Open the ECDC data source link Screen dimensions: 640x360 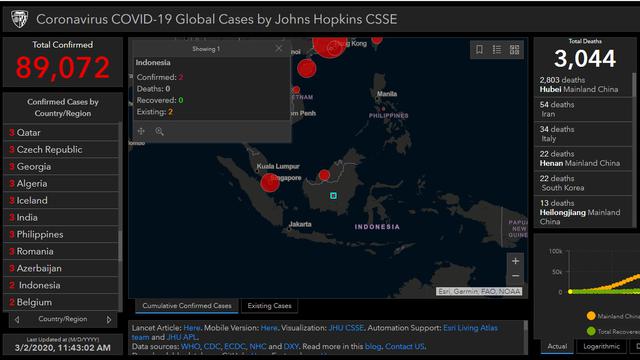235,347
